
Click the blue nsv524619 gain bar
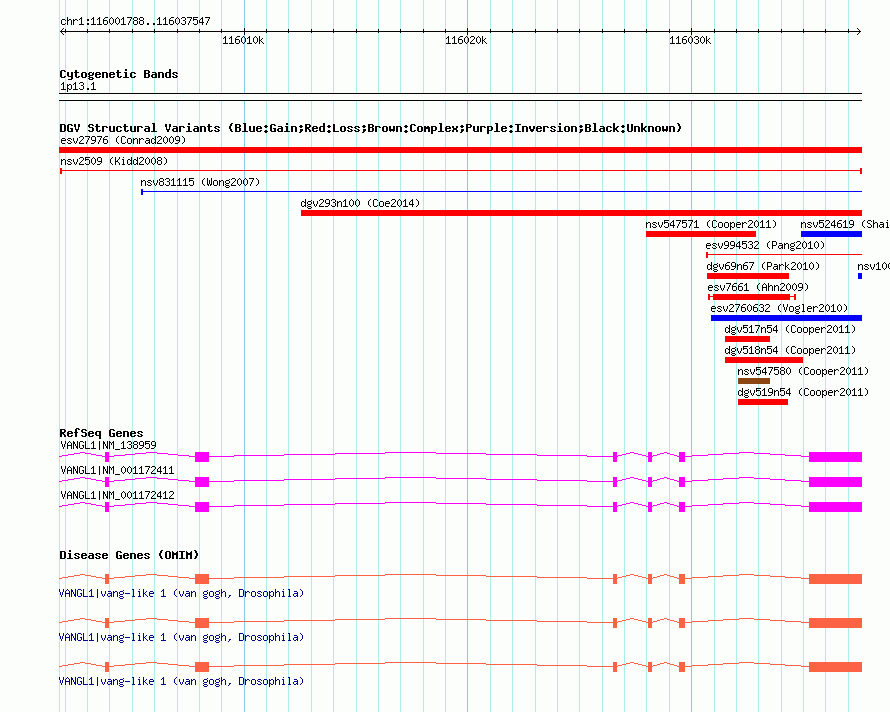[832, 234]
